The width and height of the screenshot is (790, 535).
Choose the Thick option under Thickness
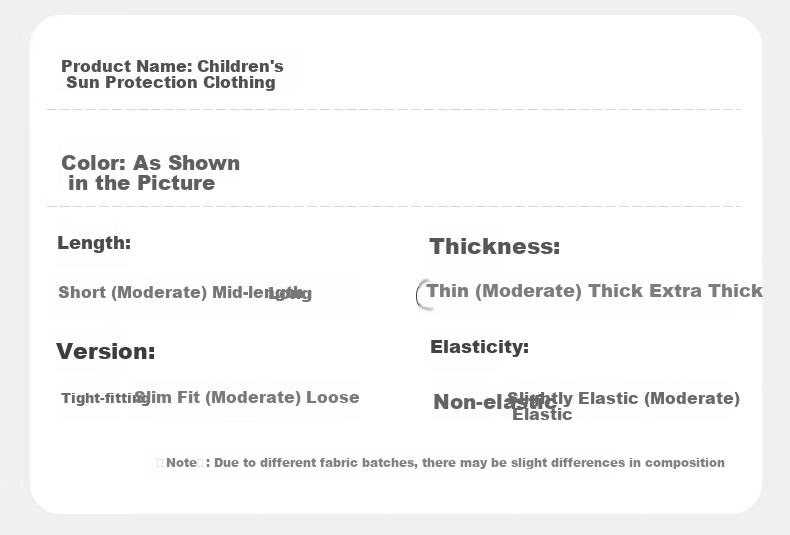[616, 291]
